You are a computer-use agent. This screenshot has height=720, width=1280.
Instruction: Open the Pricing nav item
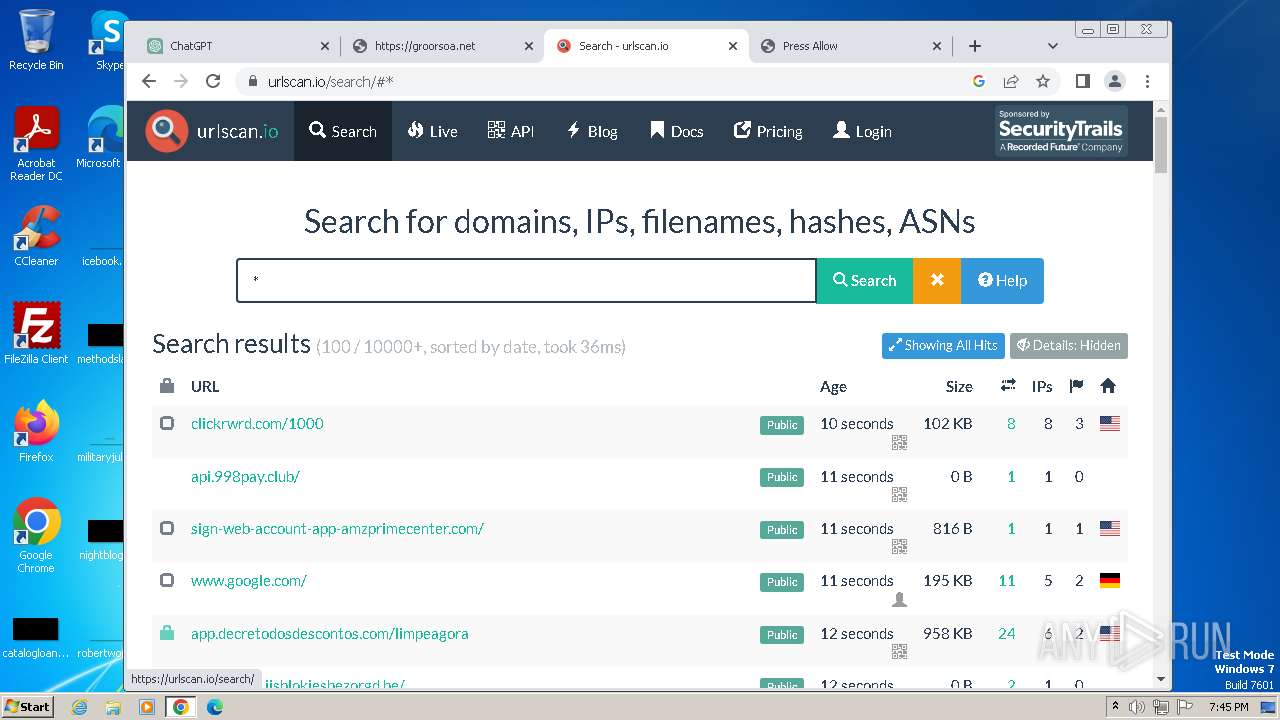point(768,131)
